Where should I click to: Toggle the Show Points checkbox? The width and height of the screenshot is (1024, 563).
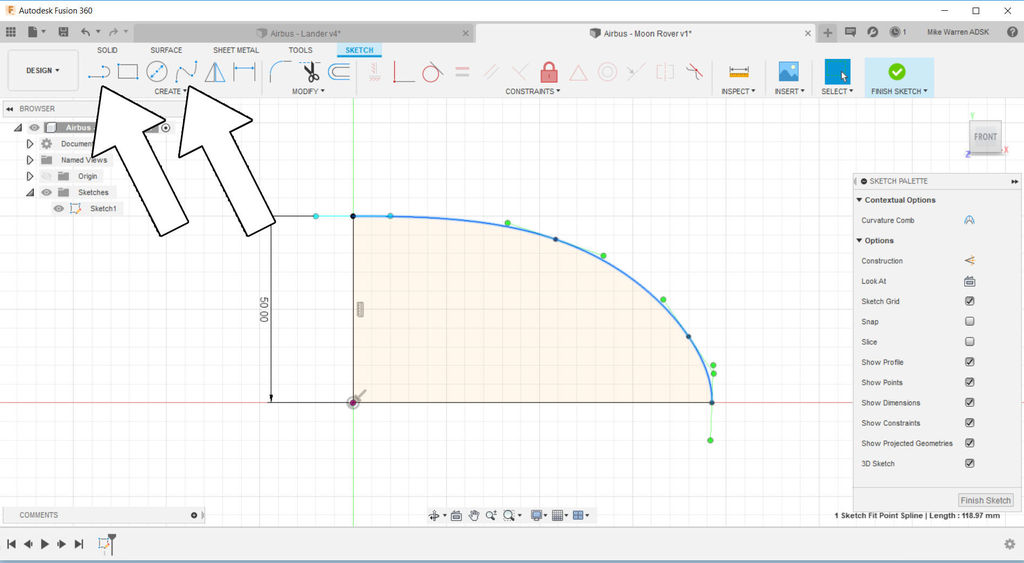[x=970, y=382]
